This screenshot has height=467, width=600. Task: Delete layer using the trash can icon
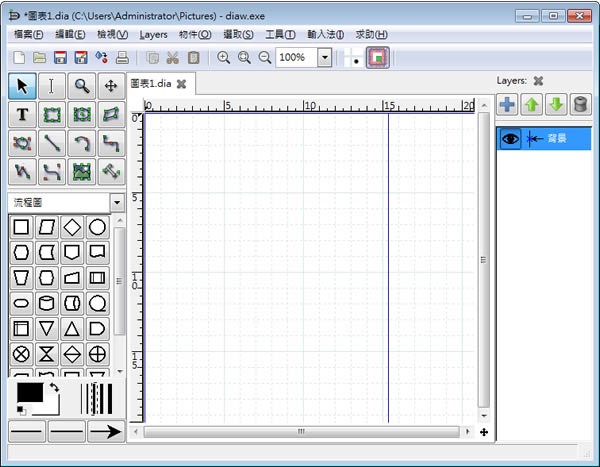click(580, 105)
